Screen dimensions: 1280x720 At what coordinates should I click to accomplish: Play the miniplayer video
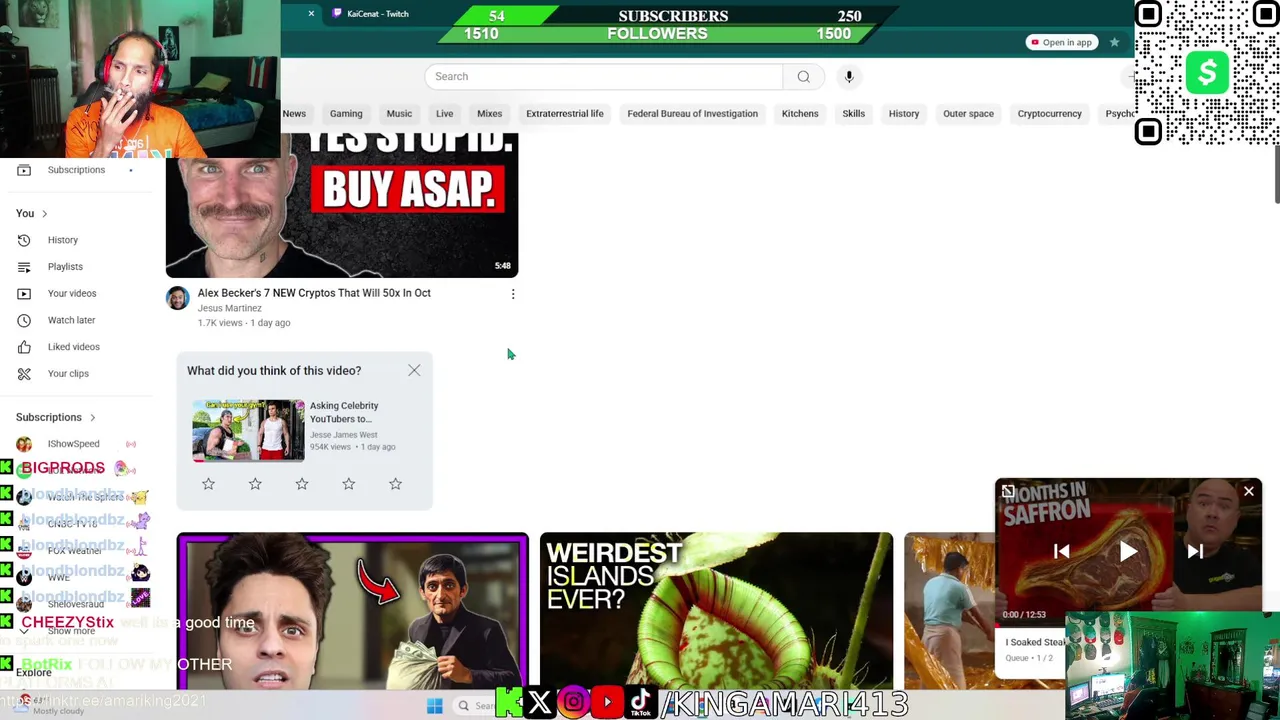coord(1128,551)
